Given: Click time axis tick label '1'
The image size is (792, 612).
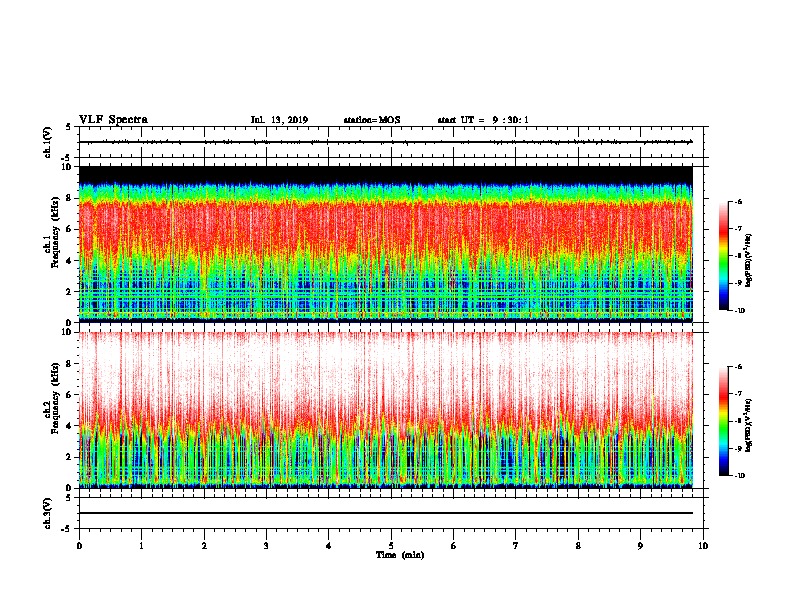Looking at the screenshot, I should [141, 546].
